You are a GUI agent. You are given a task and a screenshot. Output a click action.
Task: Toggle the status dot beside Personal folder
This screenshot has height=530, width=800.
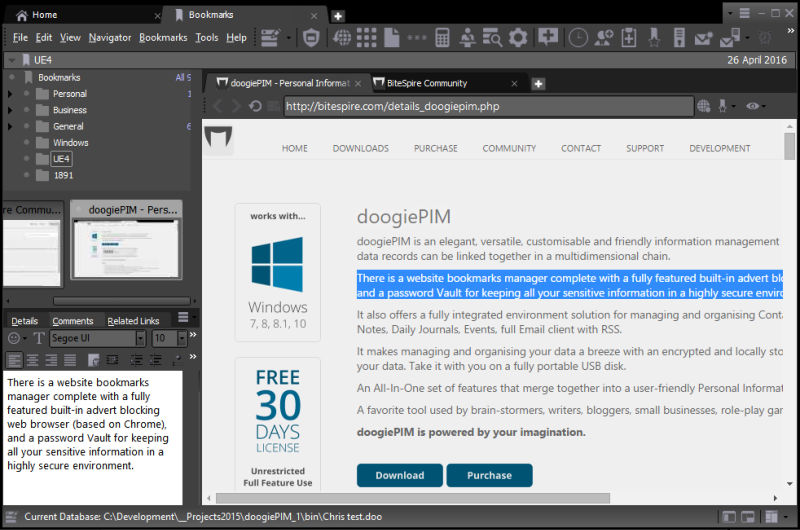click(x=26, y=93)
